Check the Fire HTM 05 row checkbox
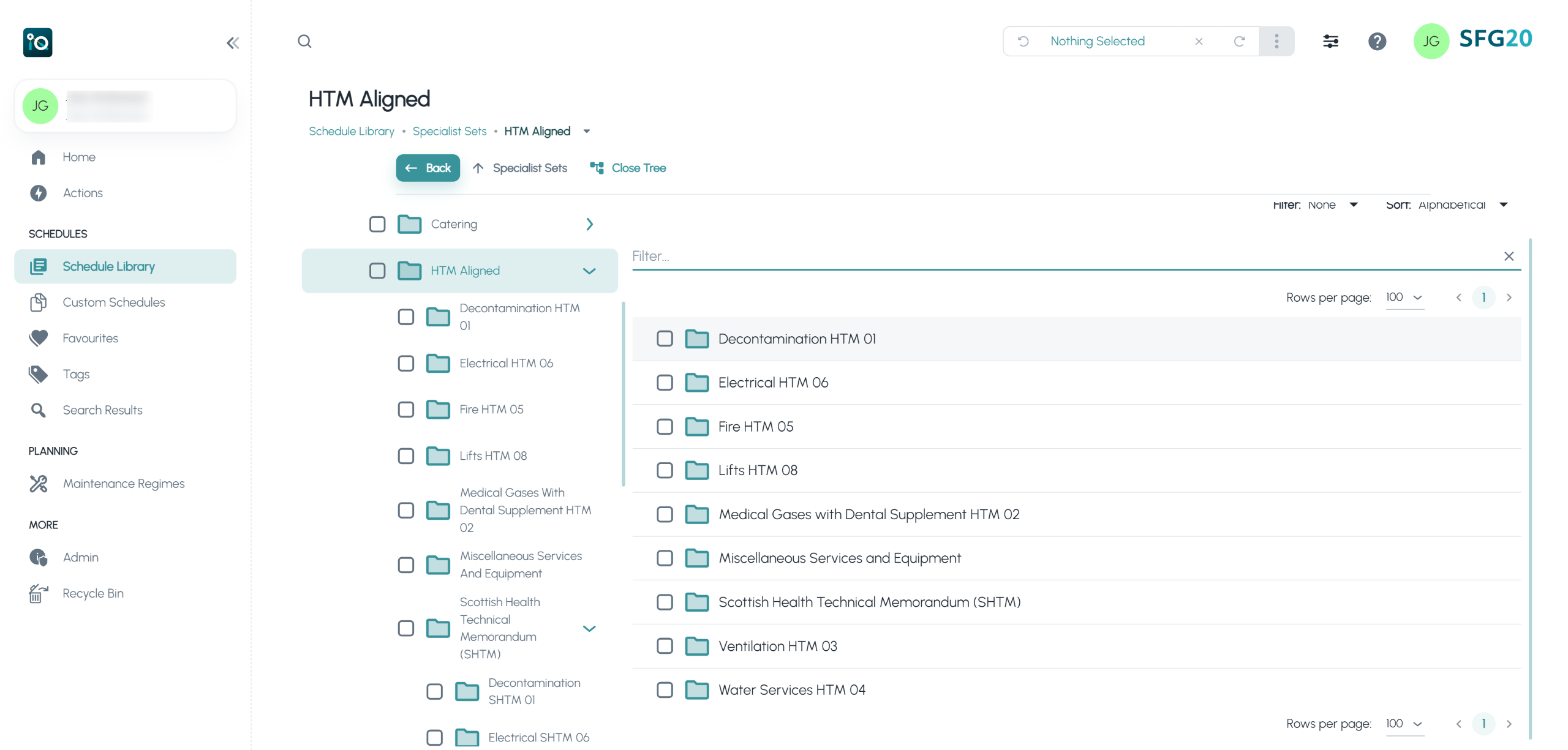Viewport: 1568px width, 750px height. point(665,427)
